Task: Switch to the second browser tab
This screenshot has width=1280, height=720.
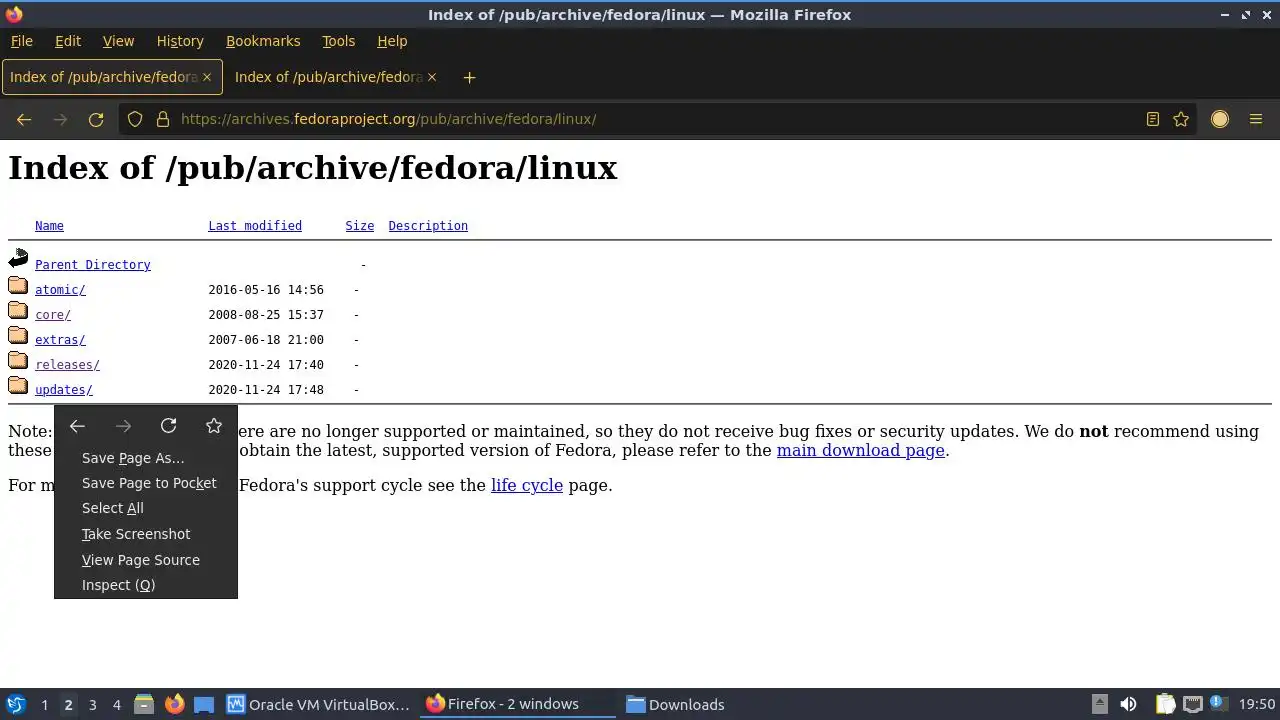Action: tap(335, 77)
